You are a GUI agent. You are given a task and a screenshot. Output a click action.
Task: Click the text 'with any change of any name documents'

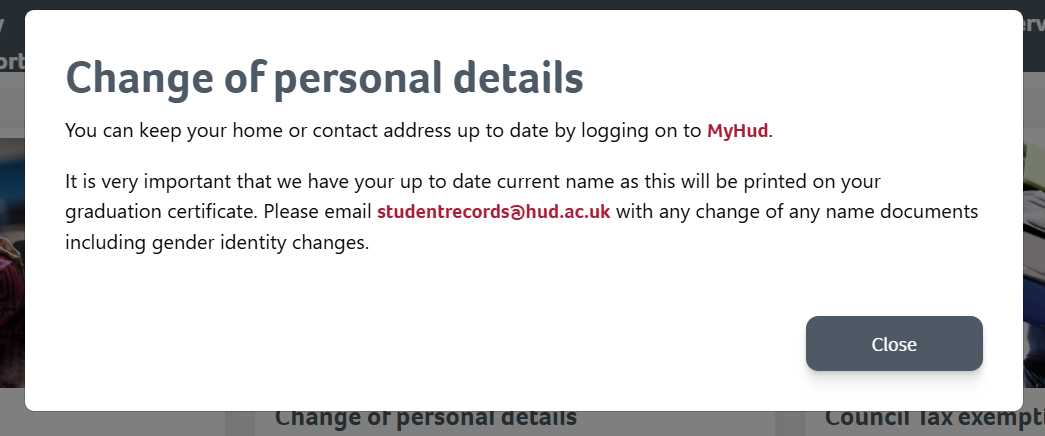(796, 212)
